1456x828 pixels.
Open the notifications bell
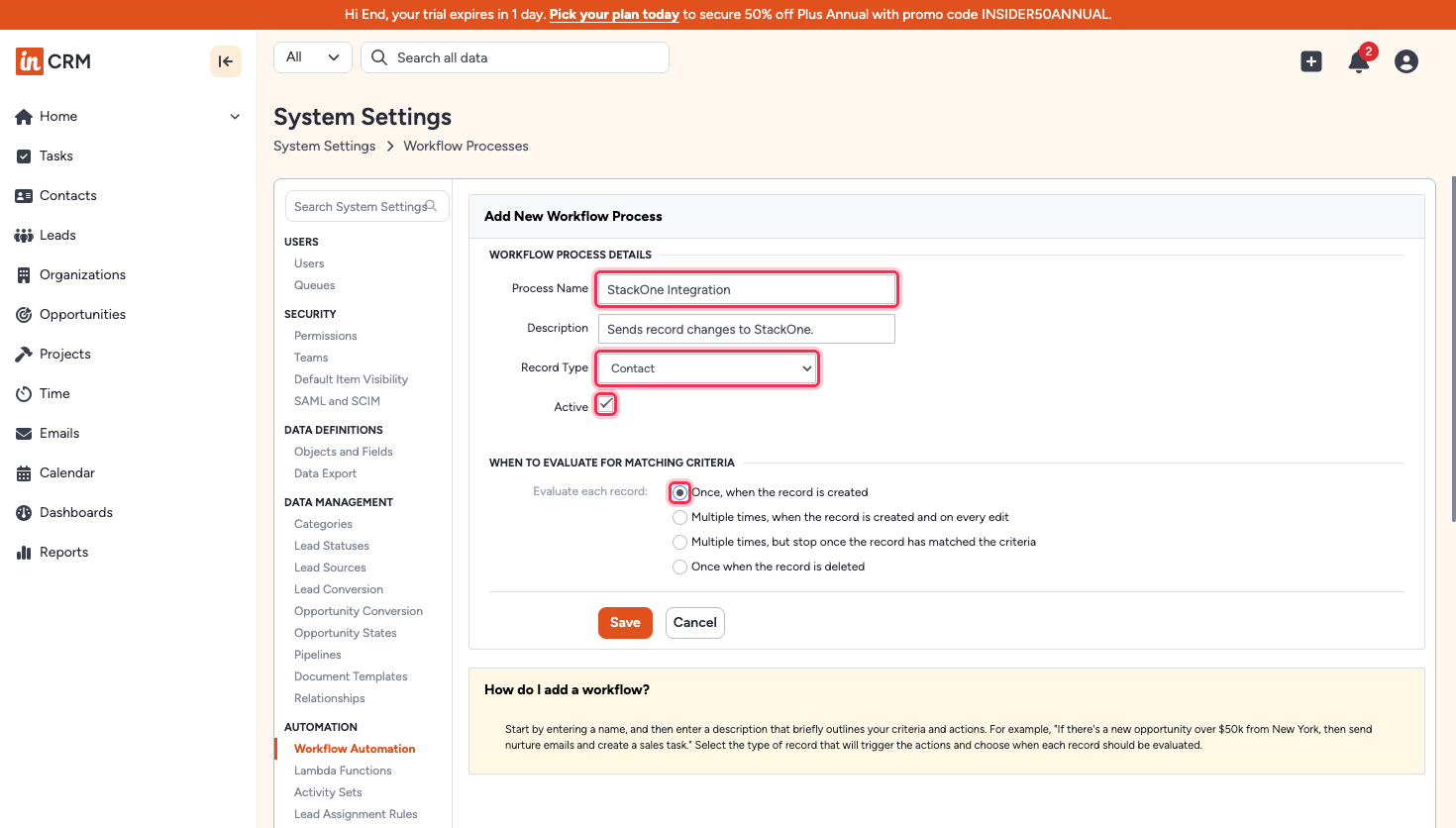[1359, 61]
